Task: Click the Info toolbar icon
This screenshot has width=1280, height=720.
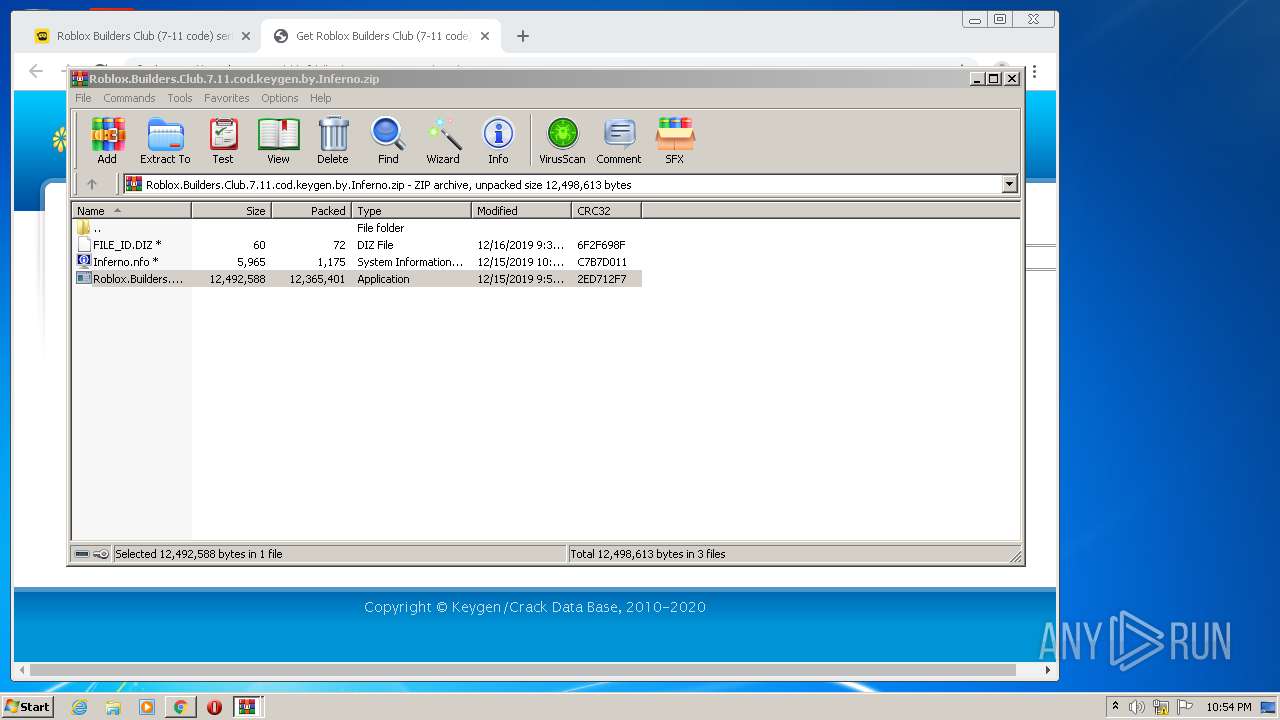Action: [x=498, y=140]
